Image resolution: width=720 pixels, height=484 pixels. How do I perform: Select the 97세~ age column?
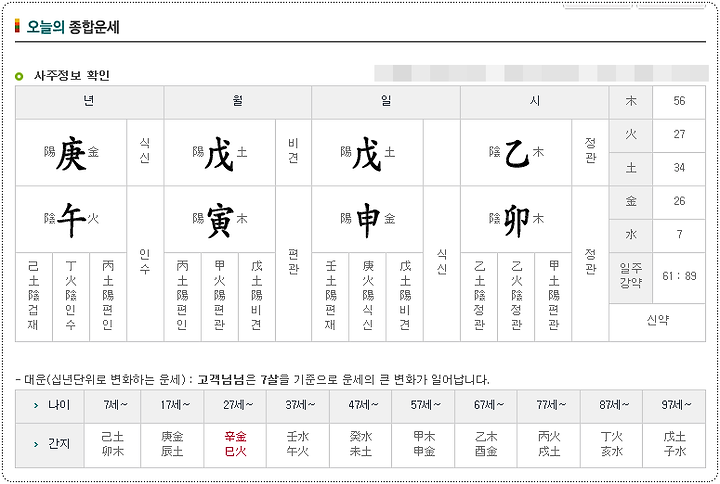pyautogui.click(x=675, y=406)
